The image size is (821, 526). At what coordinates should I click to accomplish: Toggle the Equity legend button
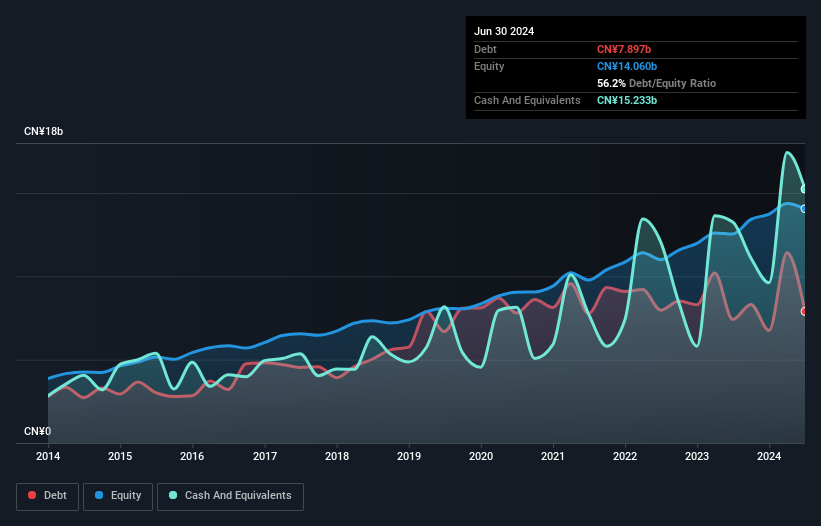[x=118, y=496]
